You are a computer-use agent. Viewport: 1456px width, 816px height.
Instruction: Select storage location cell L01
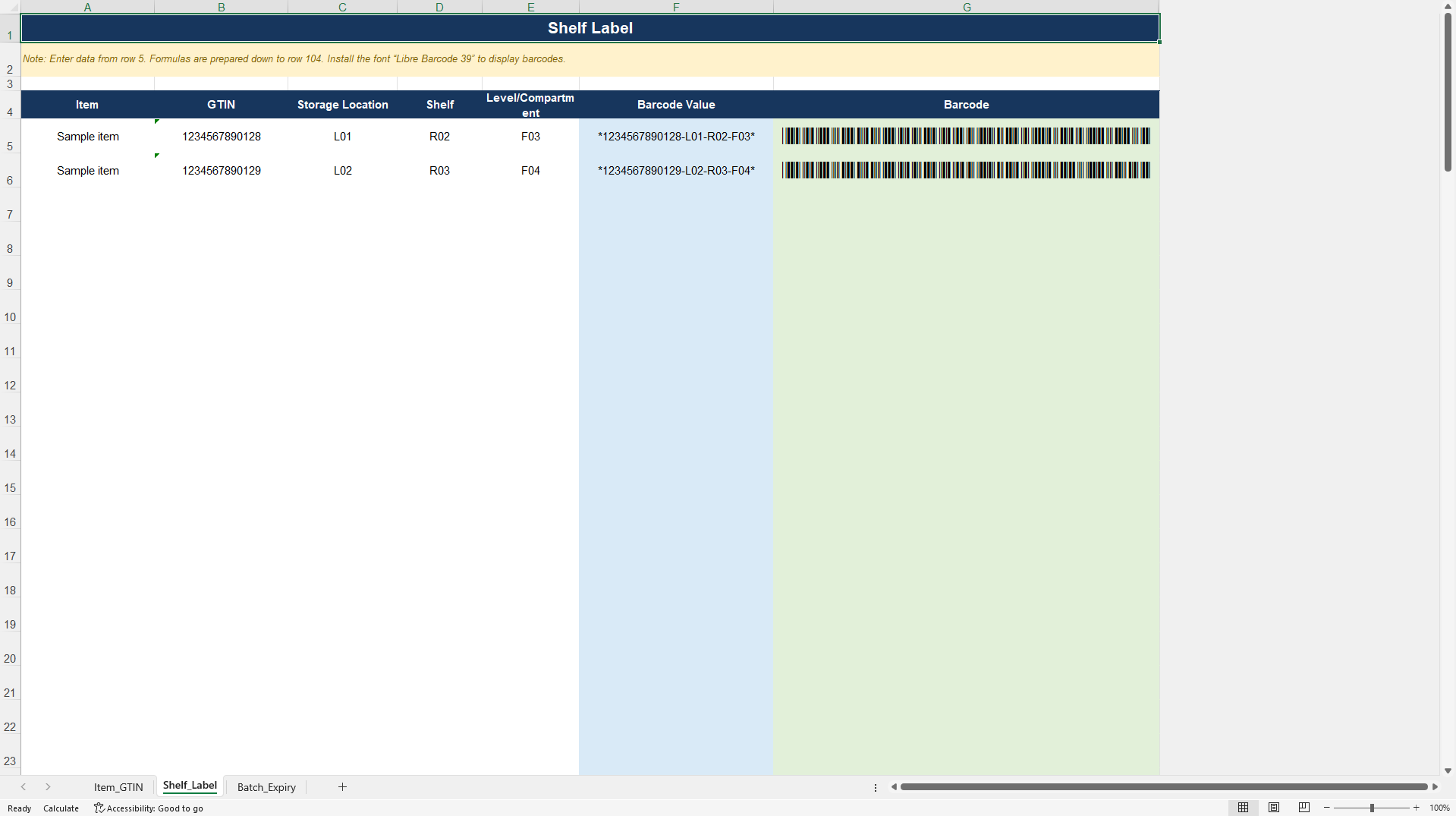(342, 137)
